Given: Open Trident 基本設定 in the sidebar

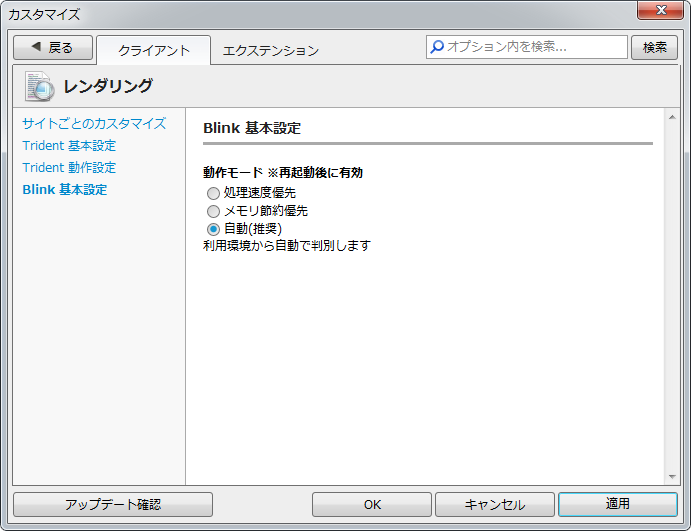Looking at the screenshot, I should (69, 145).
